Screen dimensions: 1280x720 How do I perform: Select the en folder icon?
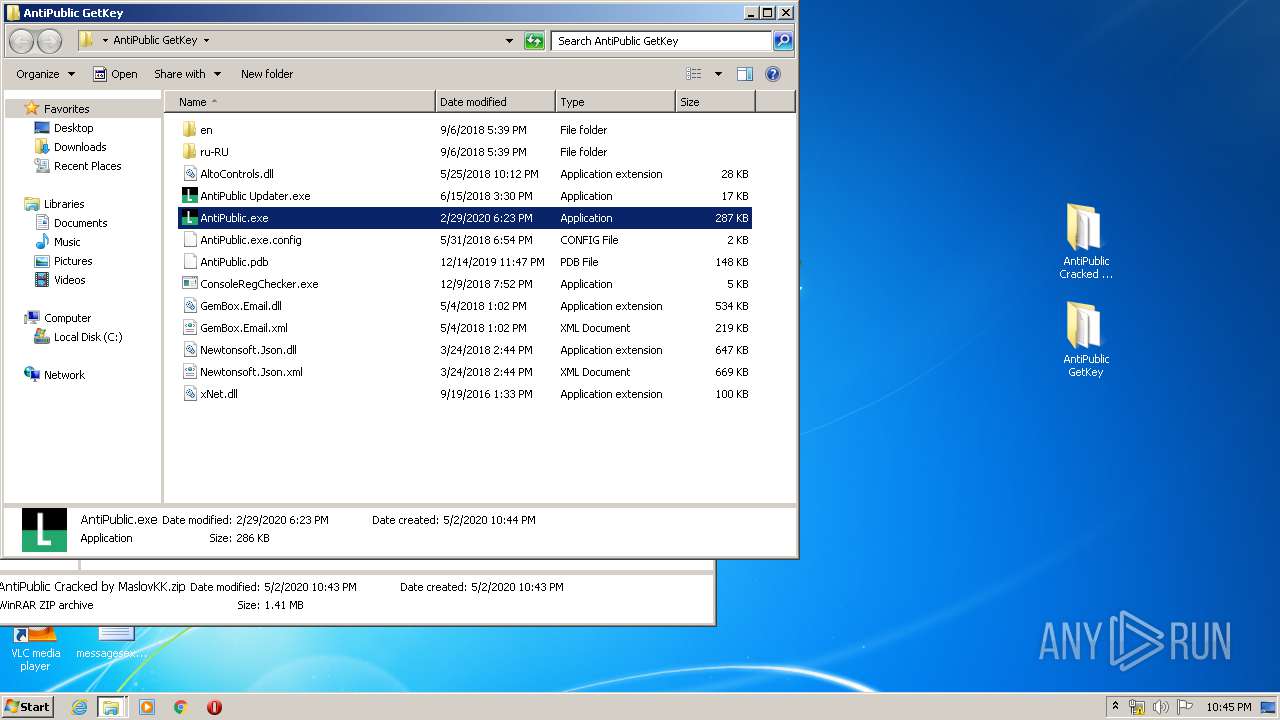point(190,130)
